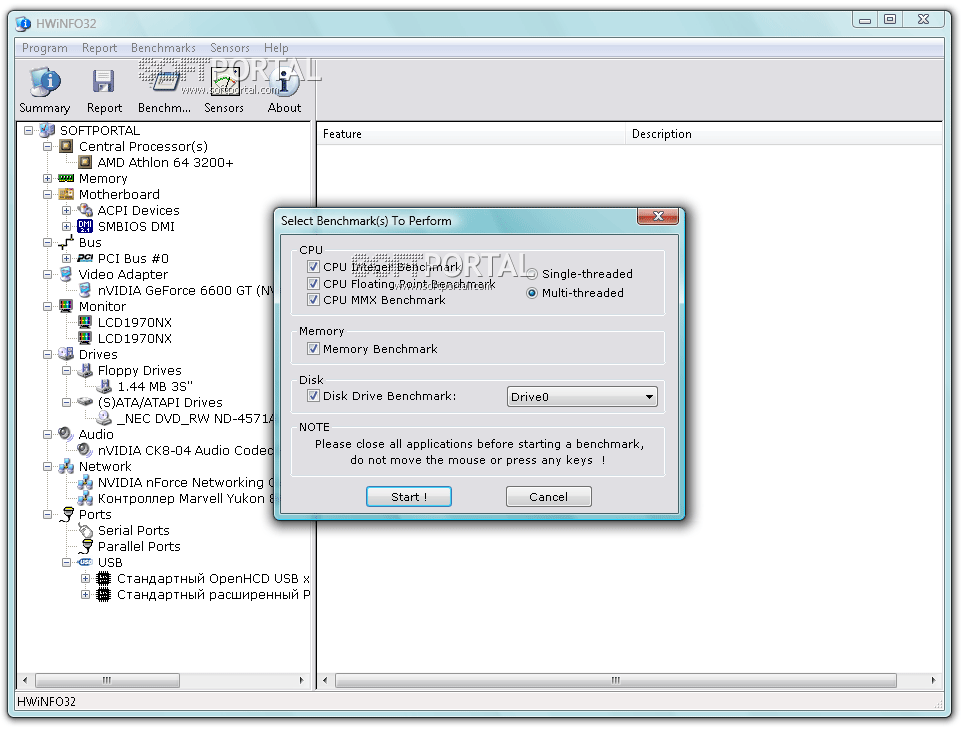Expand the Memory tree node
Screen dimensions: 964x731
click(47, 178)
